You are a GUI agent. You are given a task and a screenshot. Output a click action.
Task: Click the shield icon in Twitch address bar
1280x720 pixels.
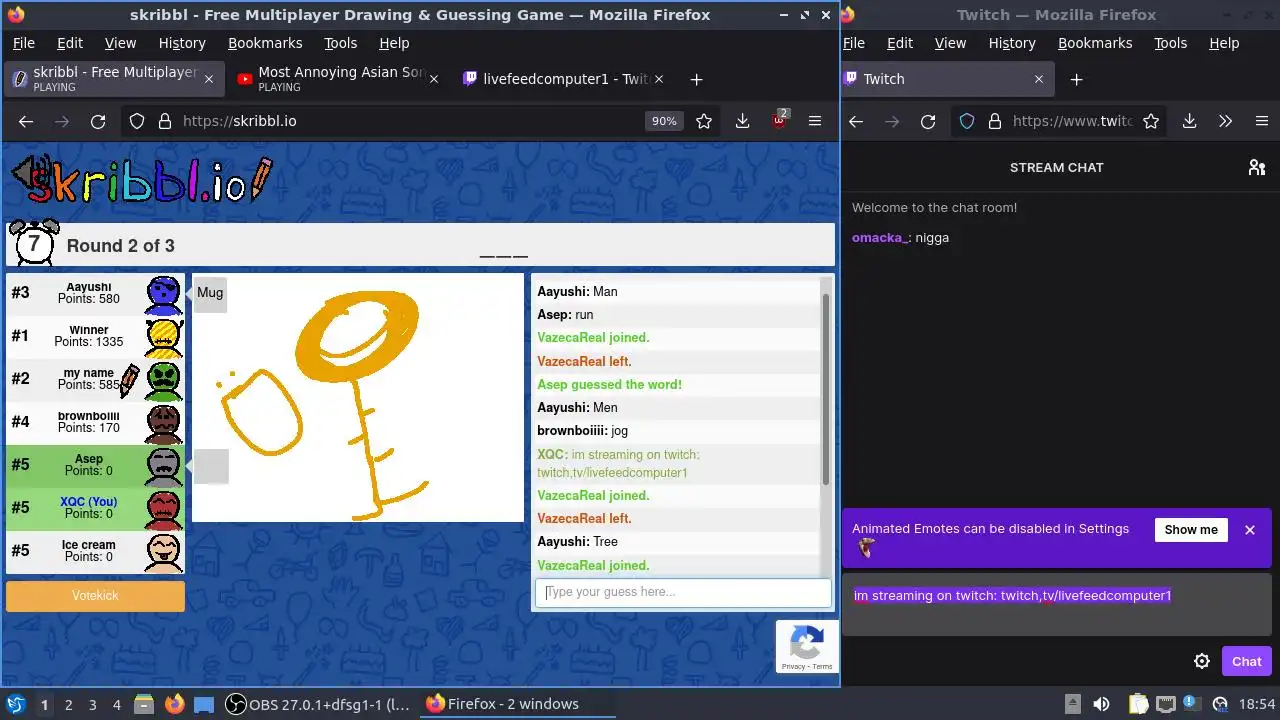(967, 121)
